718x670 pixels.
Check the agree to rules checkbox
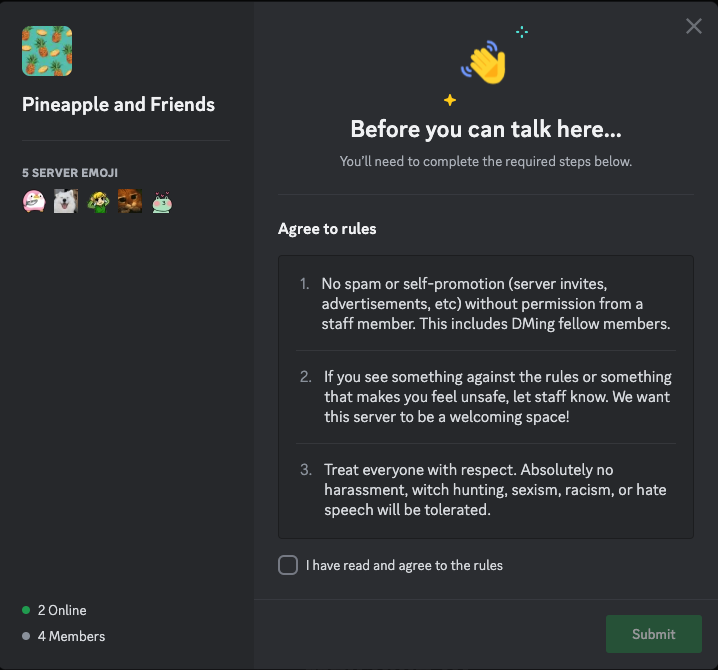pos(288,565)
